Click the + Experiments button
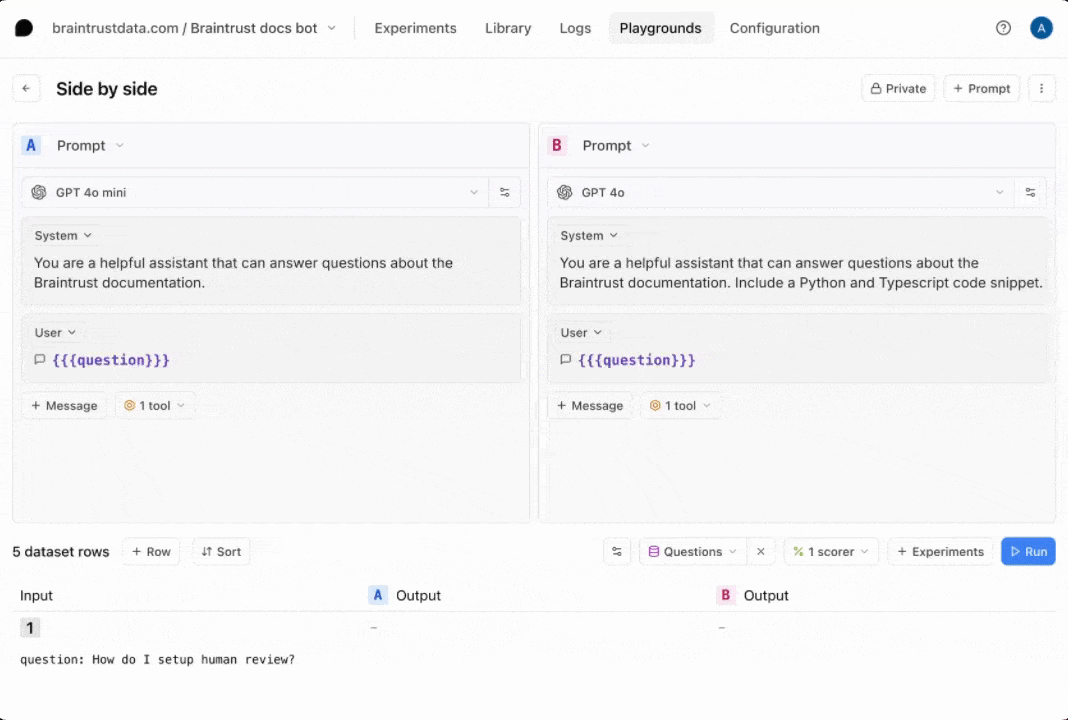1068x720 pixels. 941,552
